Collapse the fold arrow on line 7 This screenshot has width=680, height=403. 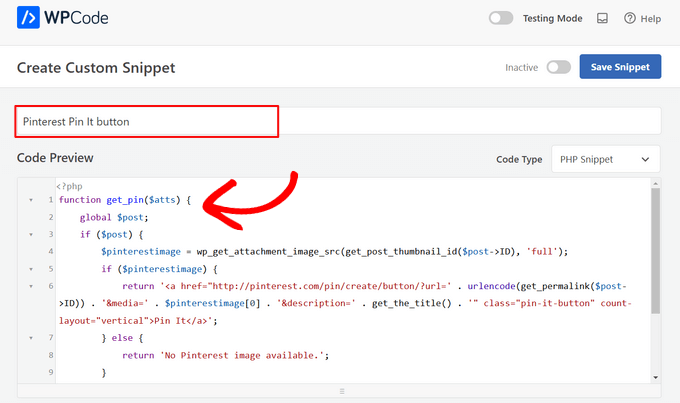31,338
